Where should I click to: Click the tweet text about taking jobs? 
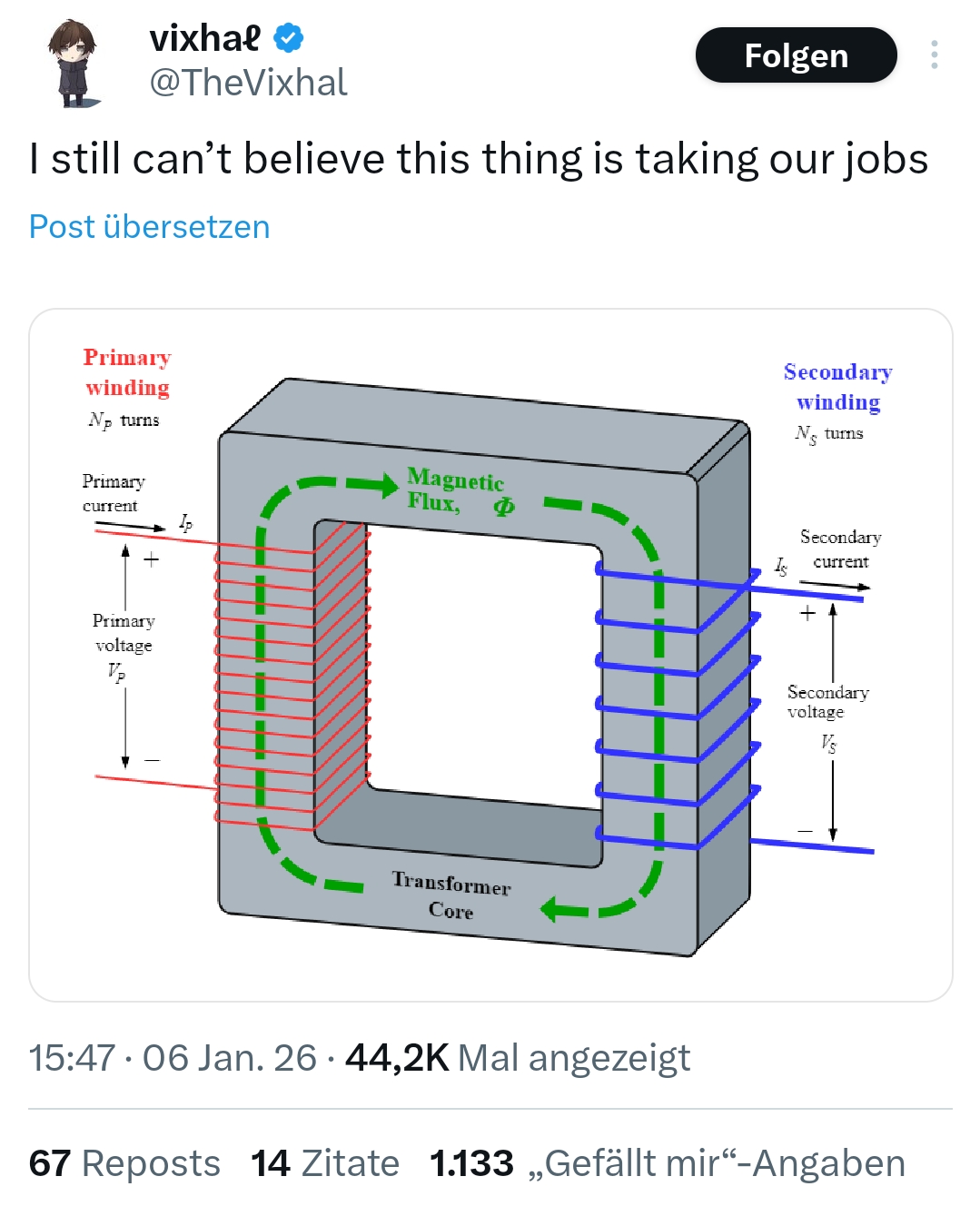479,159
